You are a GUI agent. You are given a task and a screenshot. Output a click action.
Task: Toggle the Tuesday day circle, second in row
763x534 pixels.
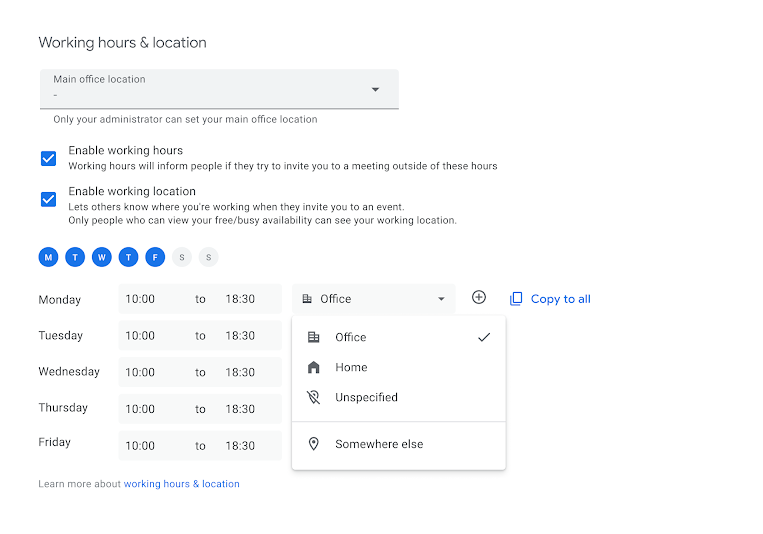coord(75,257)
